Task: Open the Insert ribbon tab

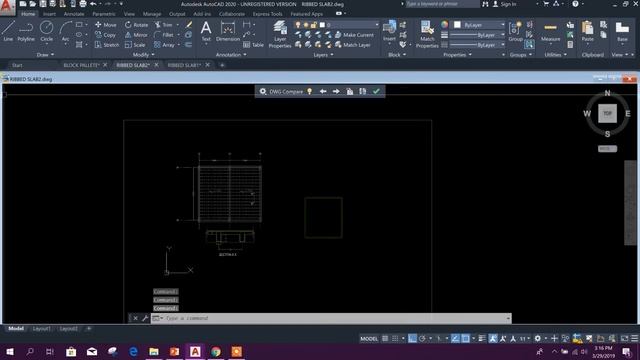Action: point(49,14)
